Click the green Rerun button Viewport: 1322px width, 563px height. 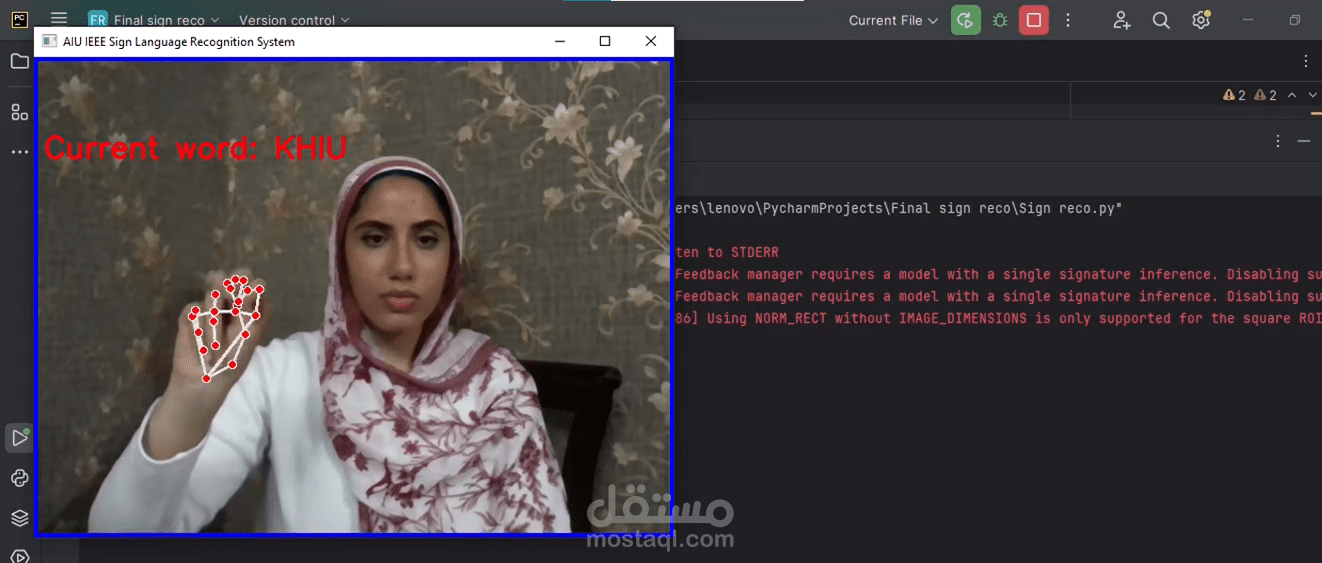[x=965, y=20]
